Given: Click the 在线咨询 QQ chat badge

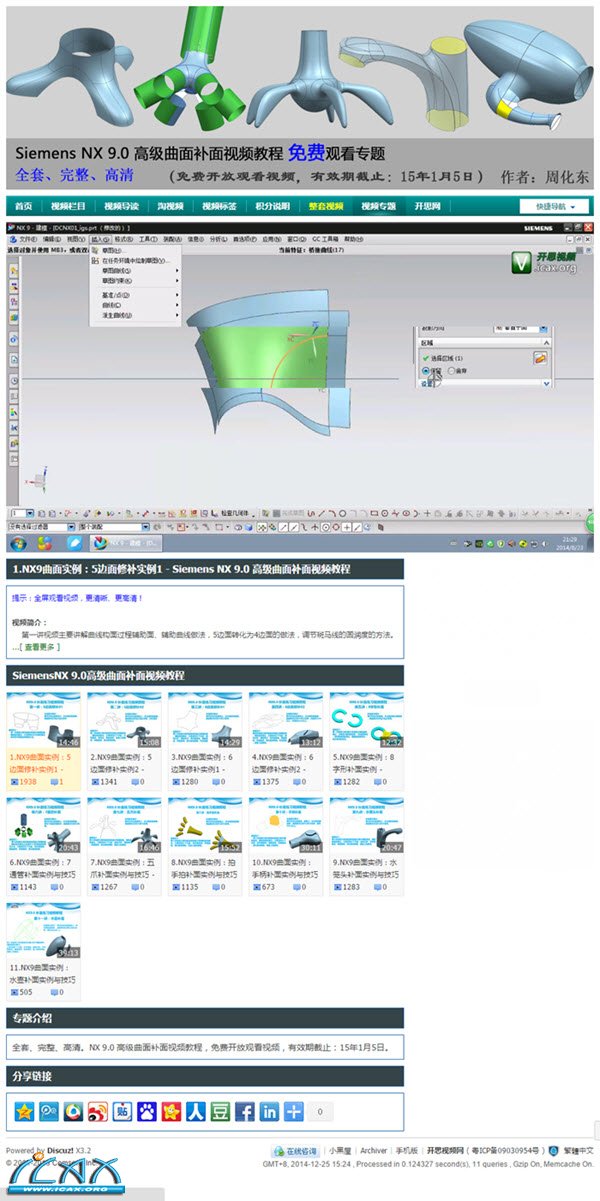Looking at the screenshot, I should tap(296, 1151).
